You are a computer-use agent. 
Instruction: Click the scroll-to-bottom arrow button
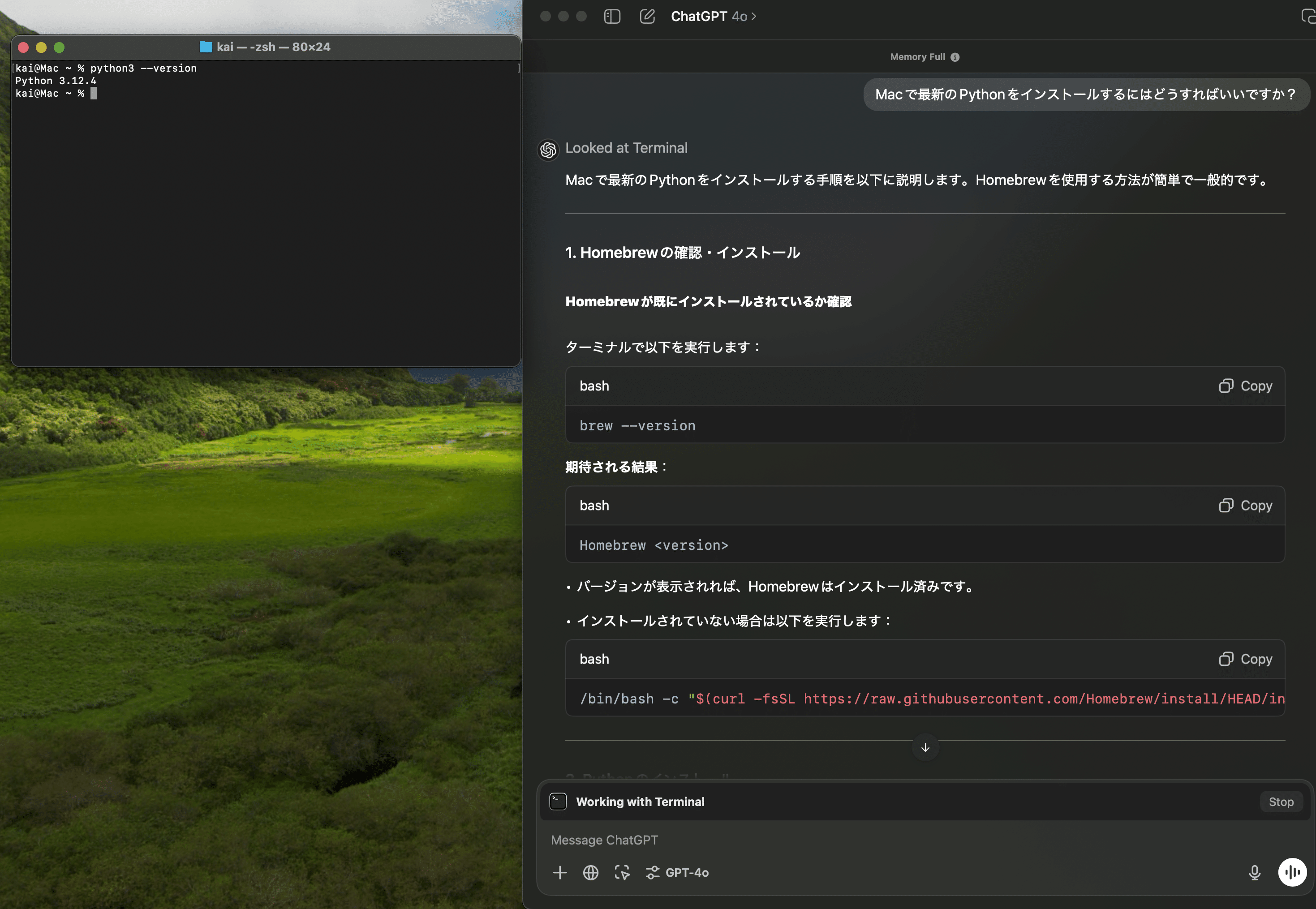(925, 747)
